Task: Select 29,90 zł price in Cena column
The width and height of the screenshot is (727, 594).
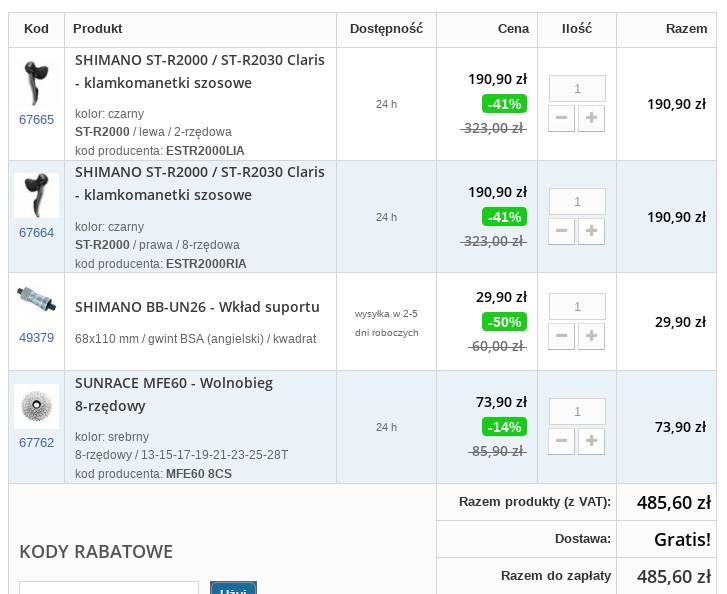Action: tap(501, 297)
